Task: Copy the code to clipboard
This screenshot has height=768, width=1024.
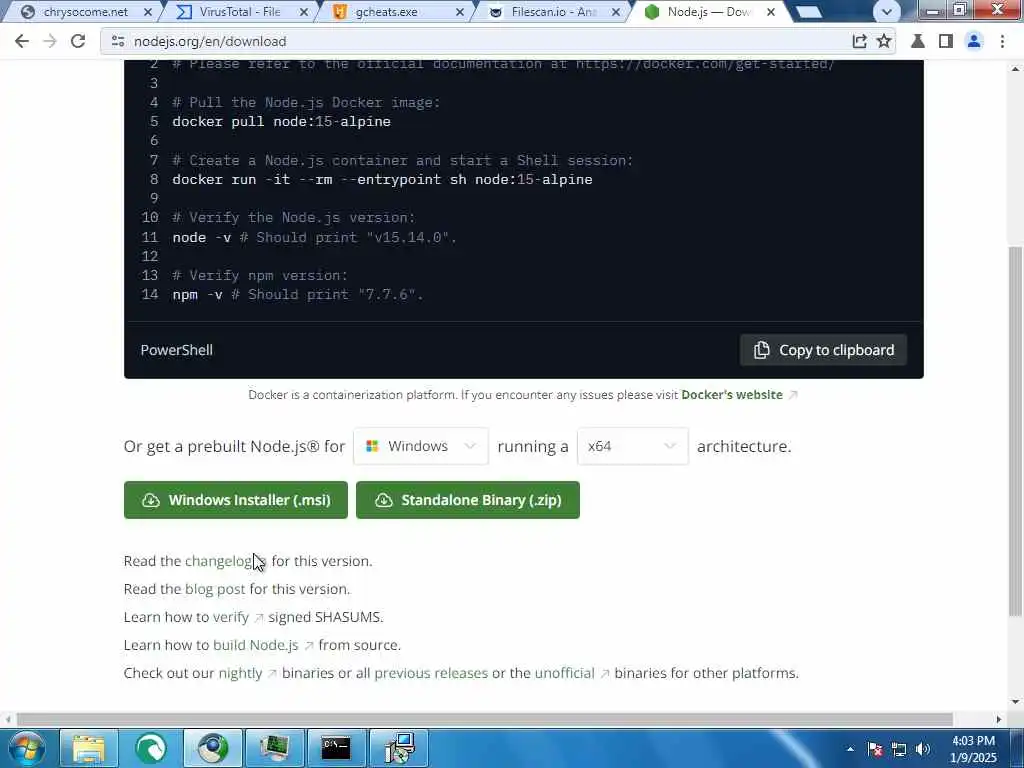Action: 823,350
